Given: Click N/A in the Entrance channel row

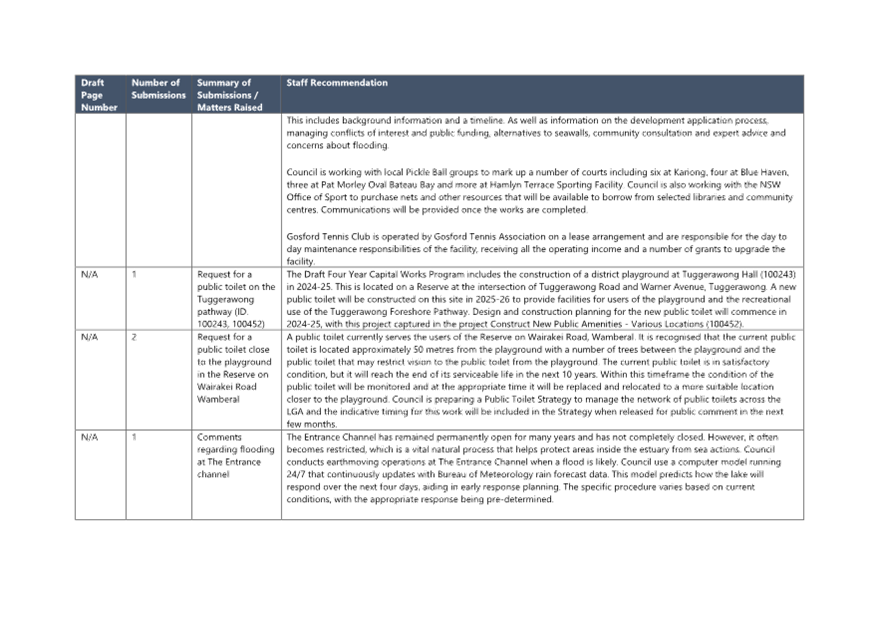Looking at the screenshot, I should tap(89, 438).
